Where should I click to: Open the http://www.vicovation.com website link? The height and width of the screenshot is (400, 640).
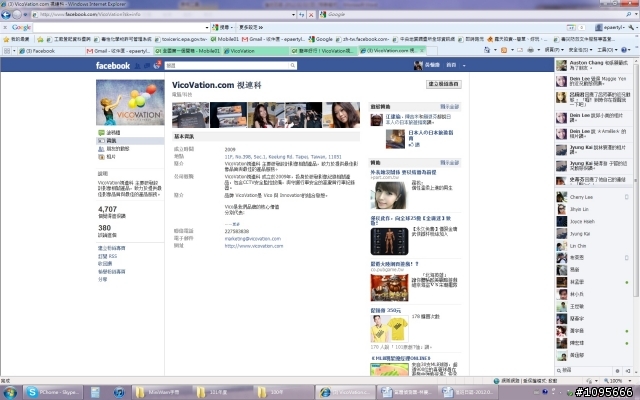coord(253,246)
